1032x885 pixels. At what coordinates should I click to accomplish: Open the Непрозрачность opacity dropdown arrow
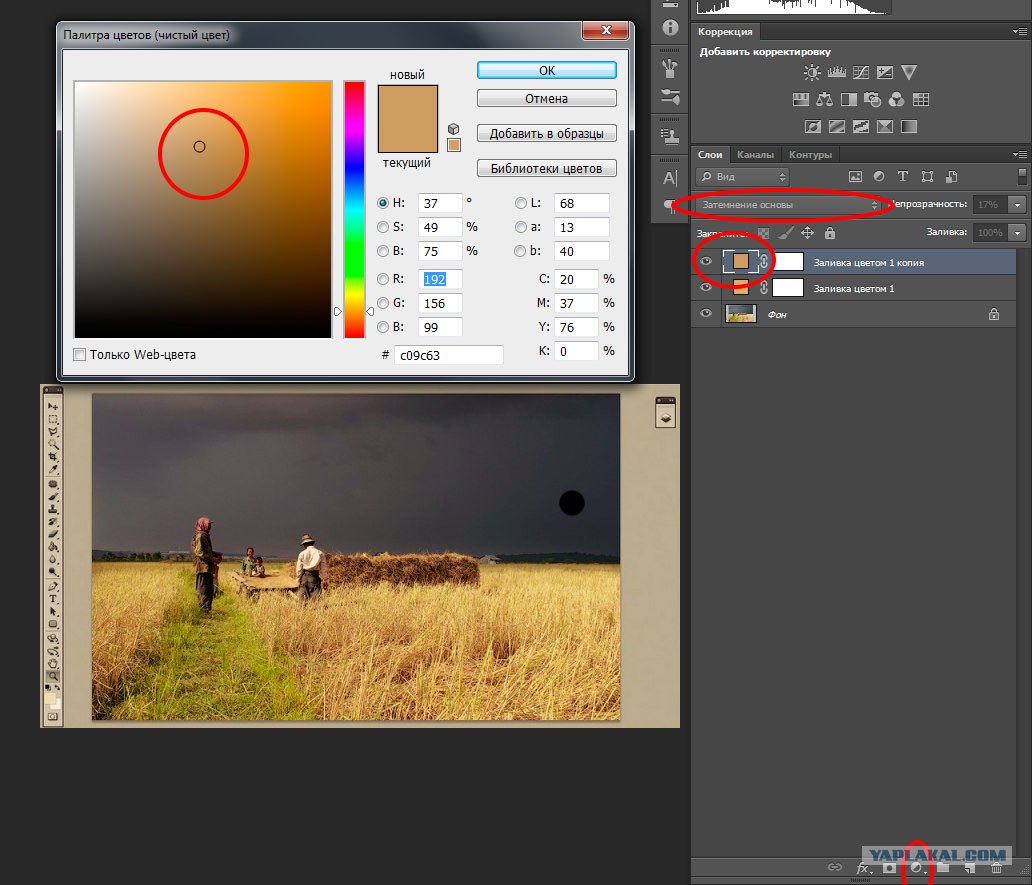pyautogui.click(x=1017, y=205)
